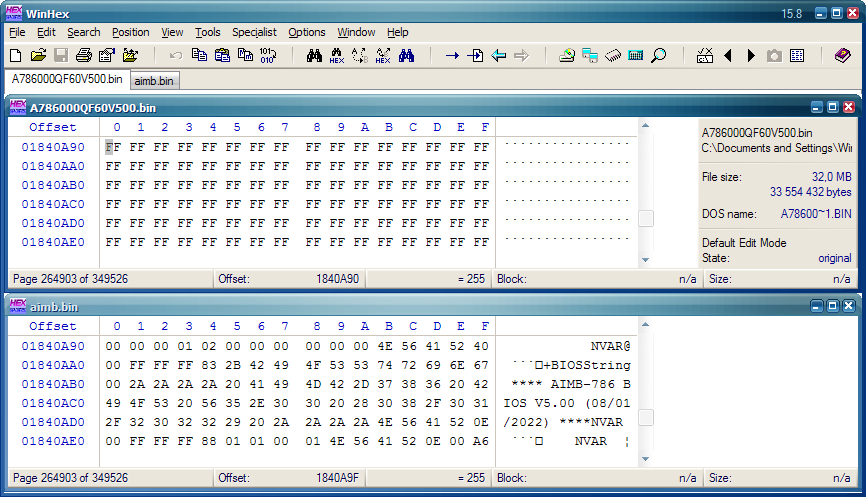Click scrollbar thumb in A786000QF60V500.bin window

click(646, 219)
